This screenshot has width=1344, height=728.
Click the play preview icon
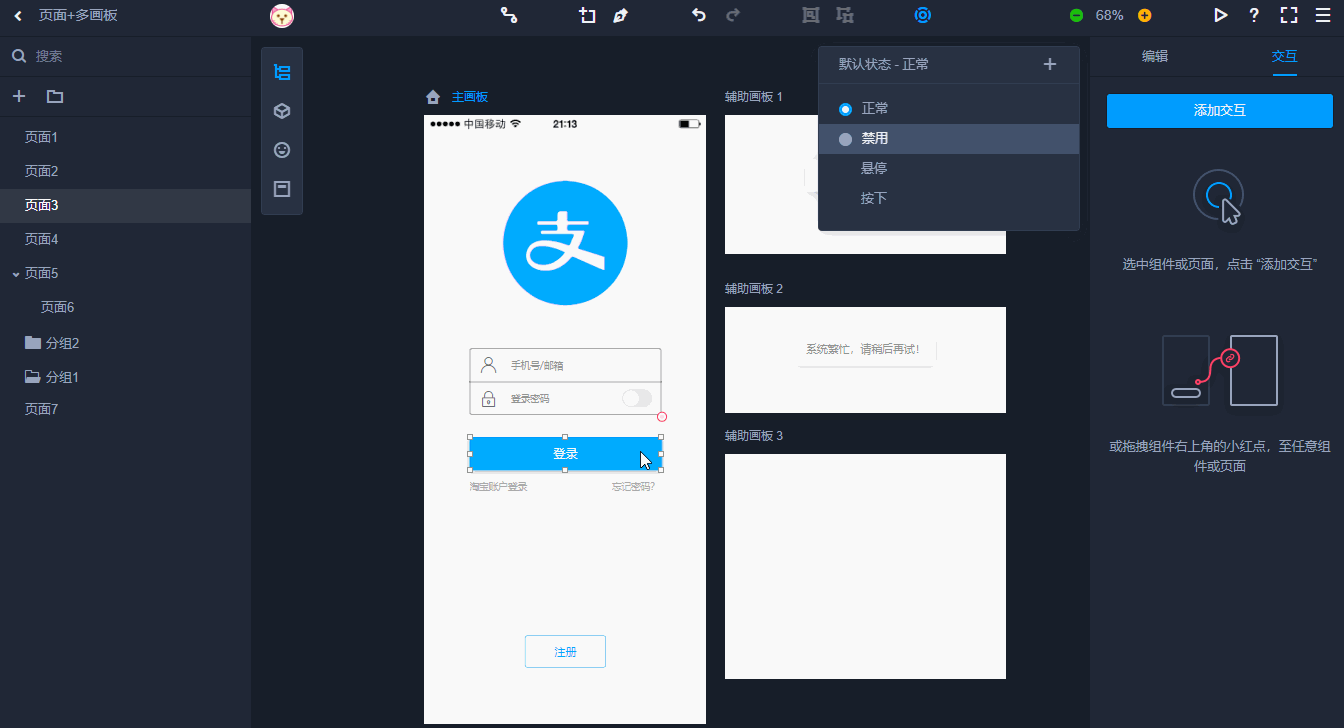pos(1220,15)
